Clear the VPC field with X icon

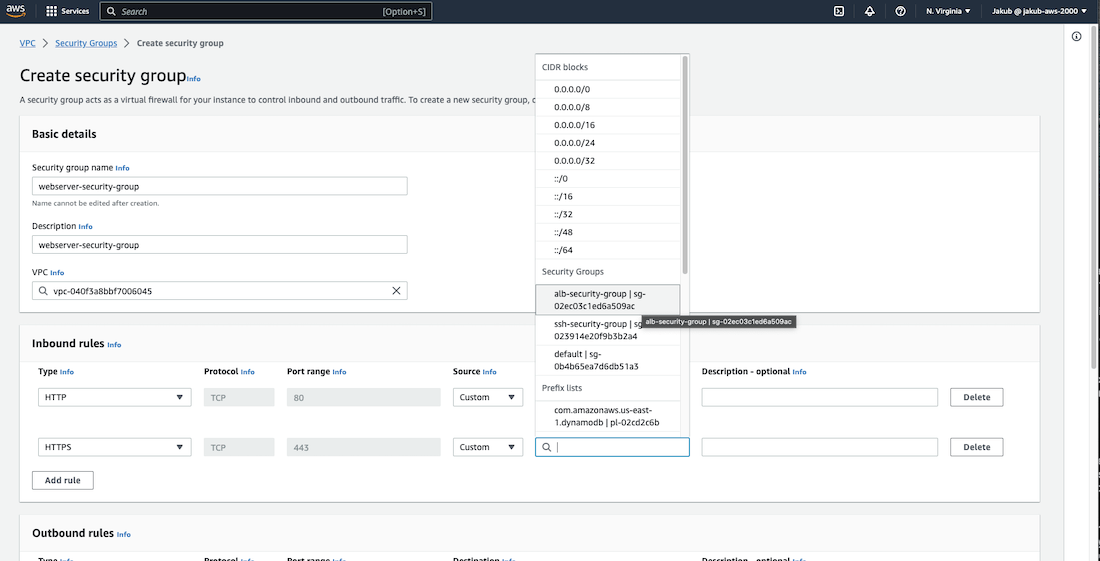[x=396, y=291]
